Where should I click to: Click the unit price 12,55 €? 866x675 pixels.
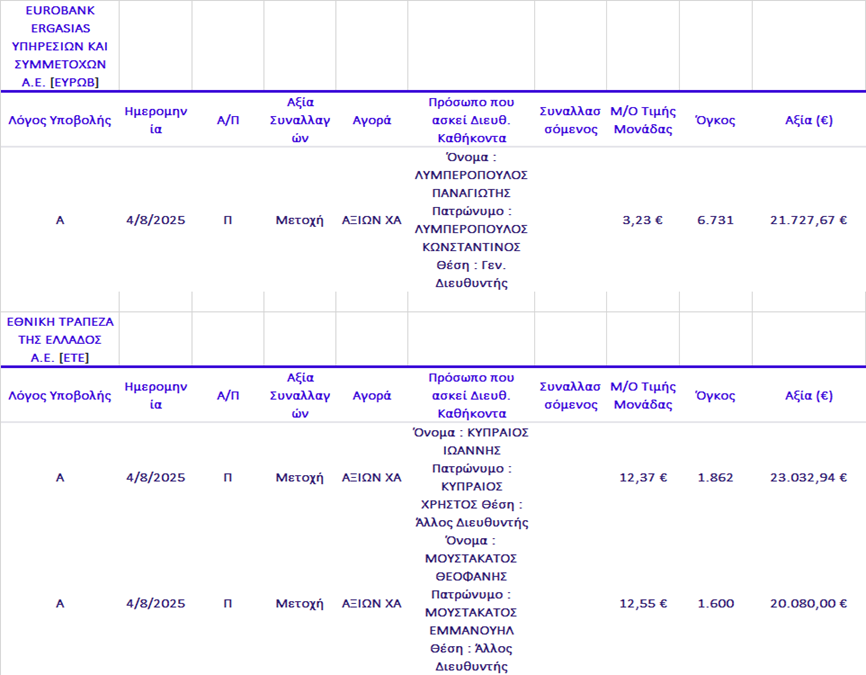coord(642,603)
